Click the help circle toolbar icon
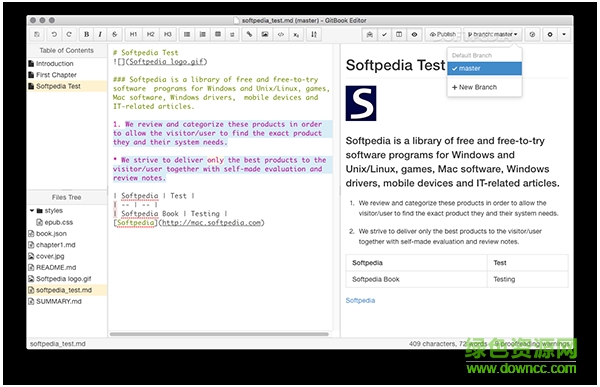The width and height of the screenshot is (600, 387). 532,34
